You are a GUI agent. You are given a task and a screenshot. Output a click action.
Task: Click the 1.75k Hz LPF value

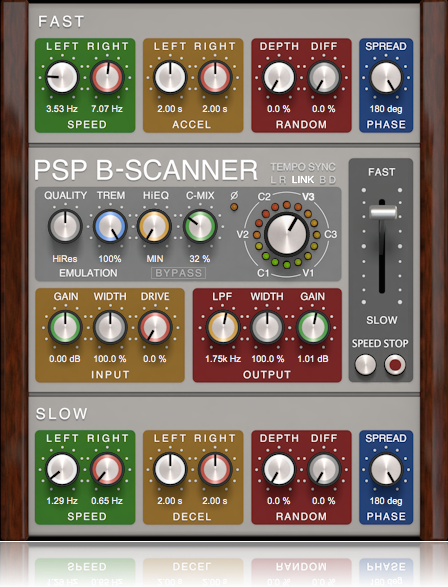coord(223,359)
